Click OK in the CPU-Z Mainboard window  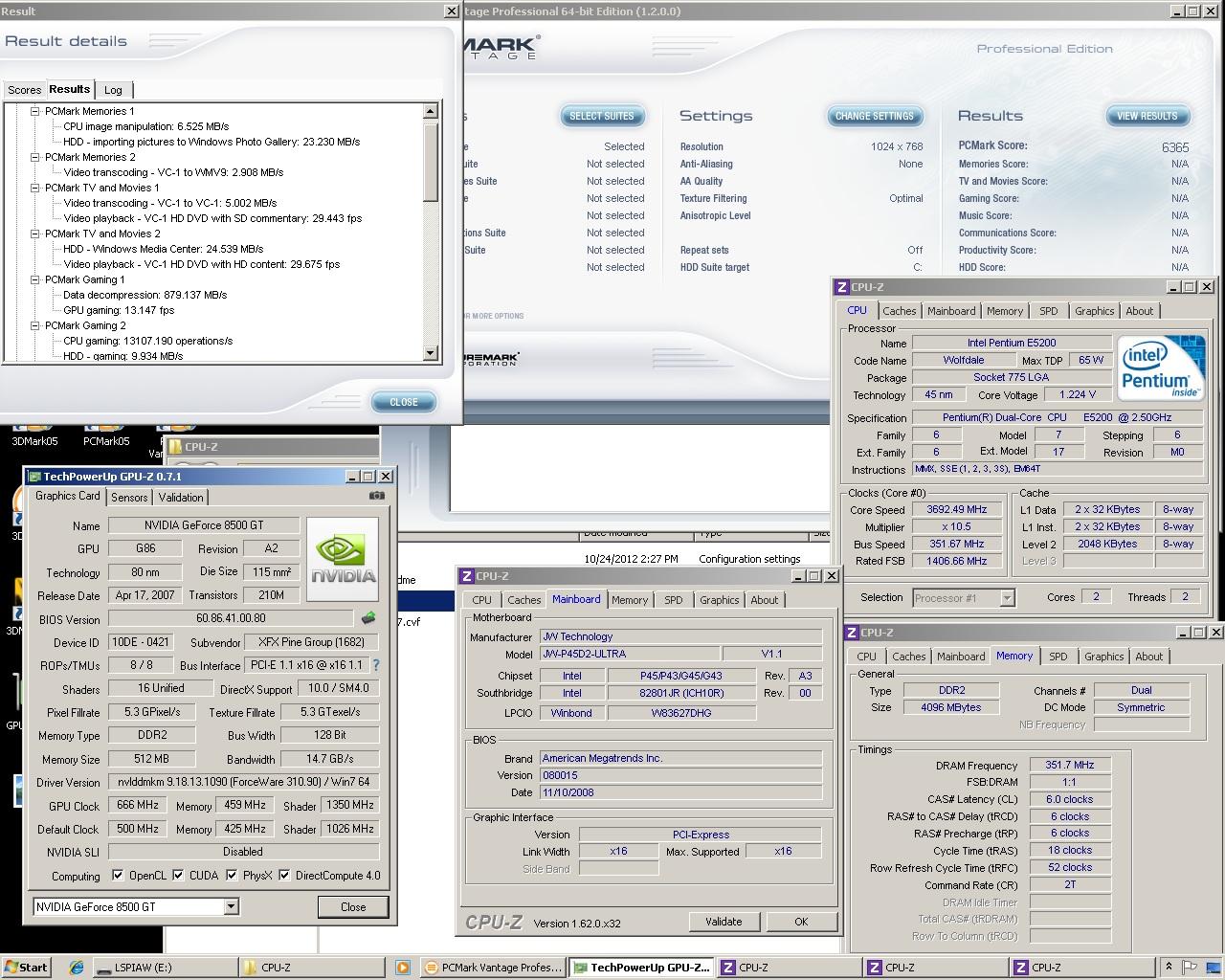pos(801,922)
